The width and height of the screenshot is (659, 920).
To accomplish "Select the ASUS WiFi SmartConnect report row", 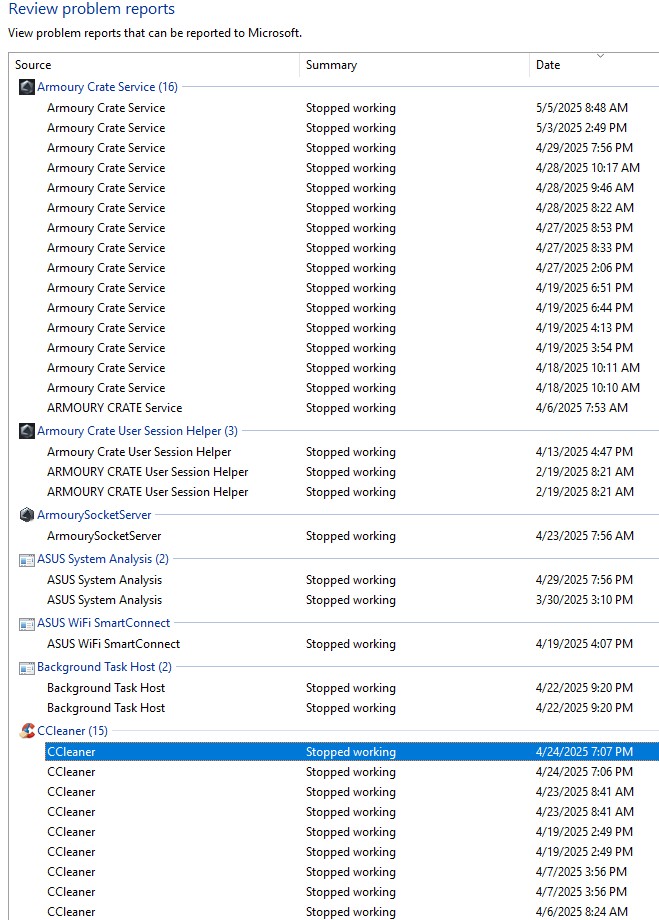I will 352,644.
